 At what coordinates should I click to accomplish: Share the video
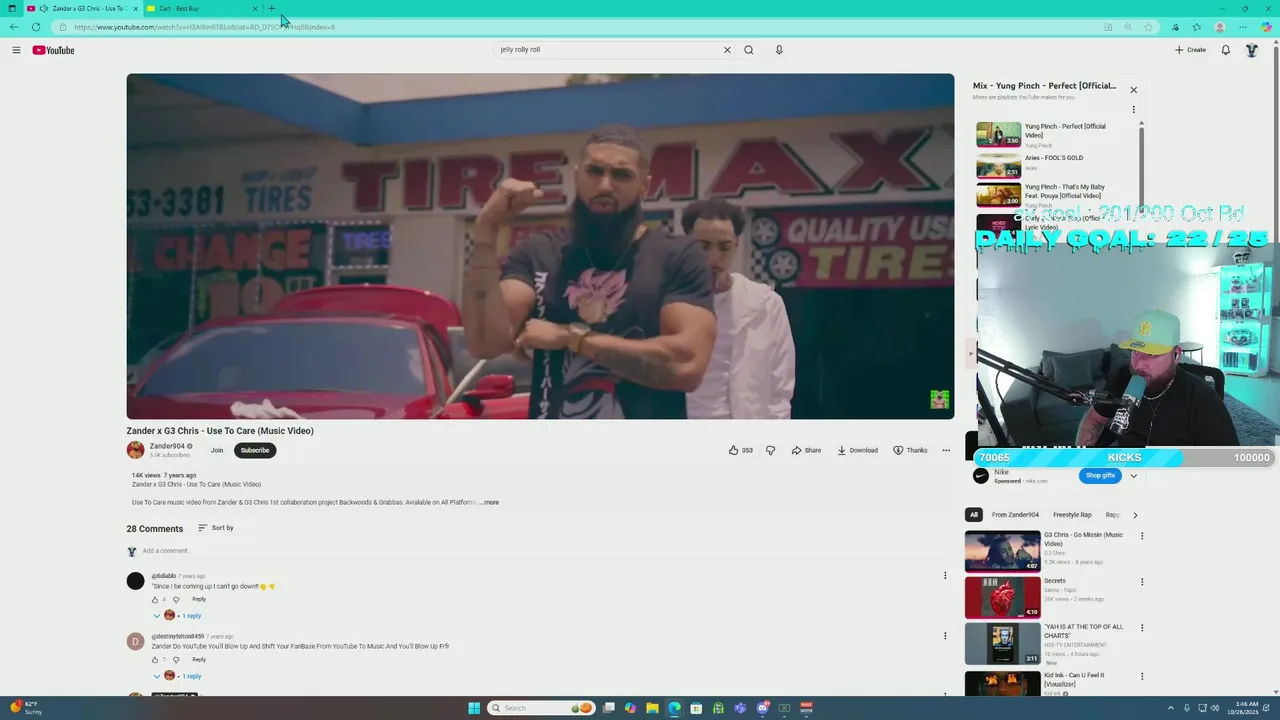806,450
